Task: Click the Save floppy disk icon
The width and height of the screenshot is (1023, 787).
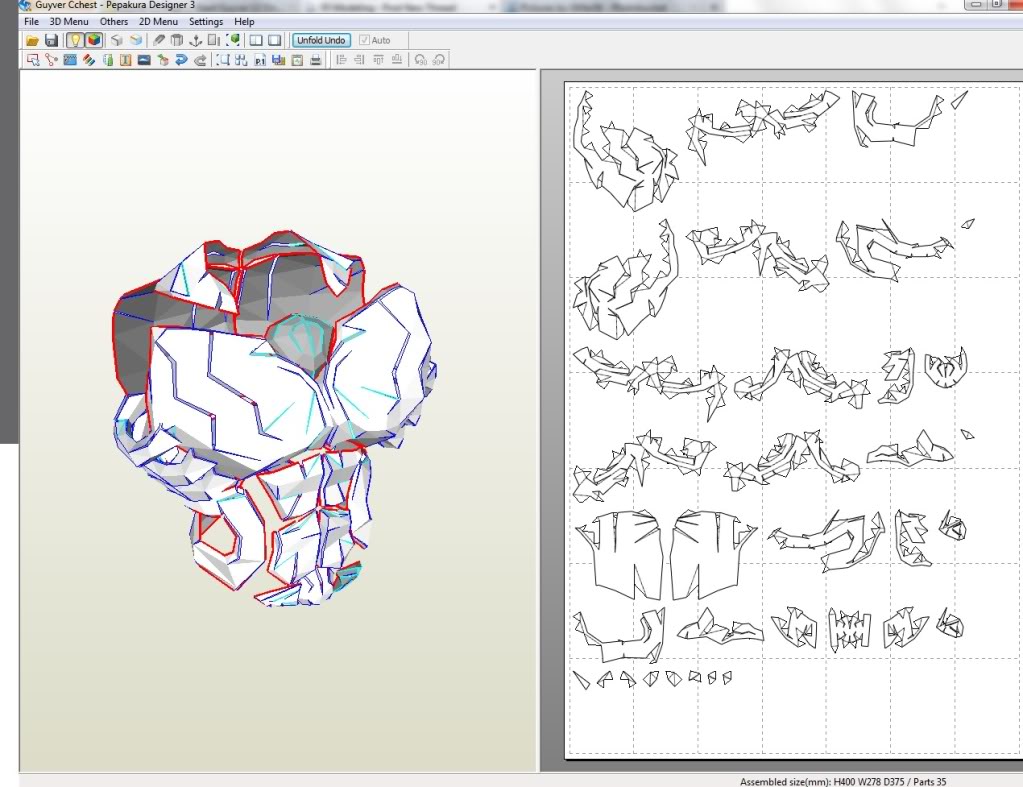Action: click(51, 40)
